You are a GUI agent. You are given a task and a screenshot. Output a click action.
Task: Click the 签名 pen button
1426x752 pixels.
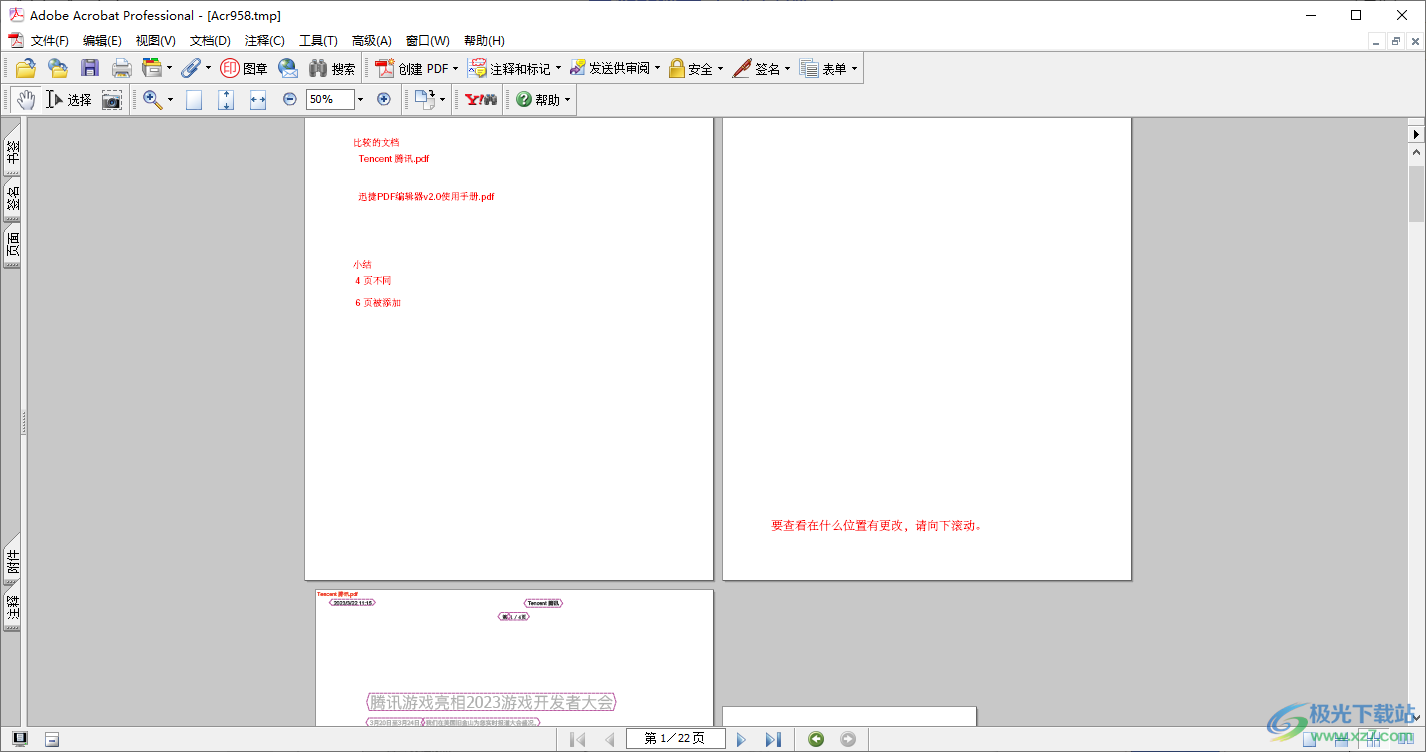[756, 68]
